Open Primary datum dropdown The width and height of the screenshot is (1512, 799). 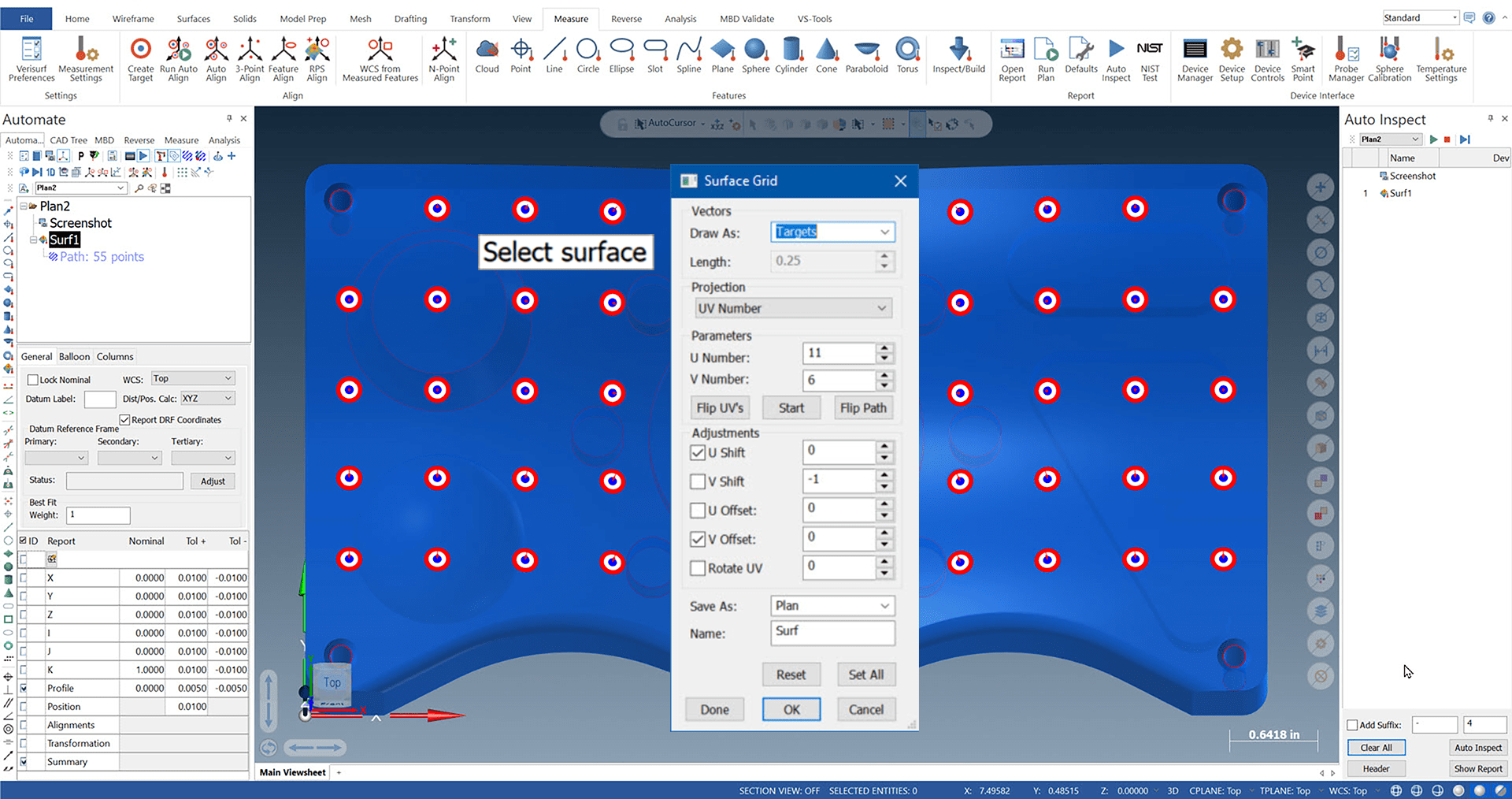(56, 458)
